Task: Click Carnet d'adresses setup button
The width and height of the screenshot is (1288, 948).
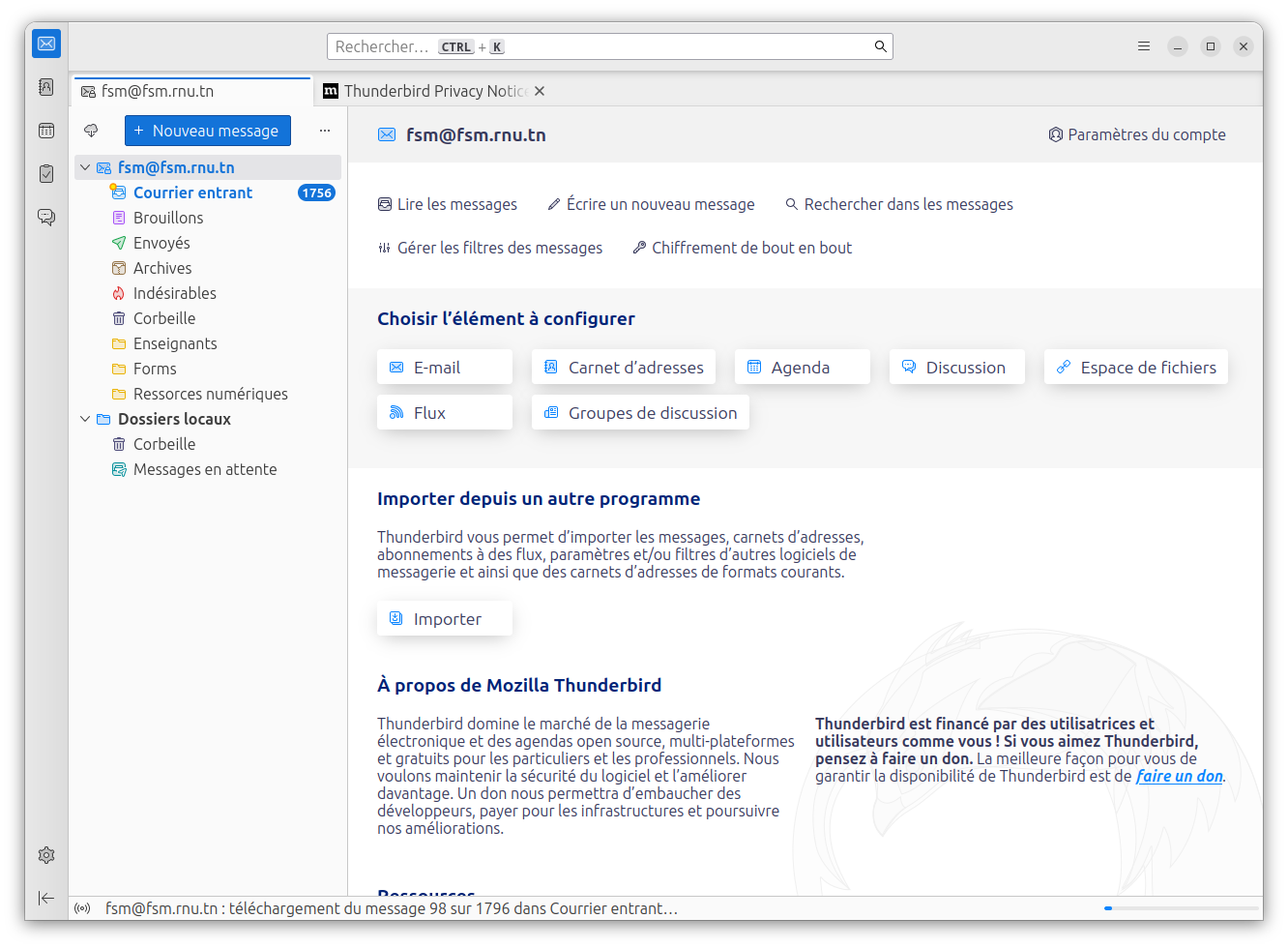Action: (624, 368)
